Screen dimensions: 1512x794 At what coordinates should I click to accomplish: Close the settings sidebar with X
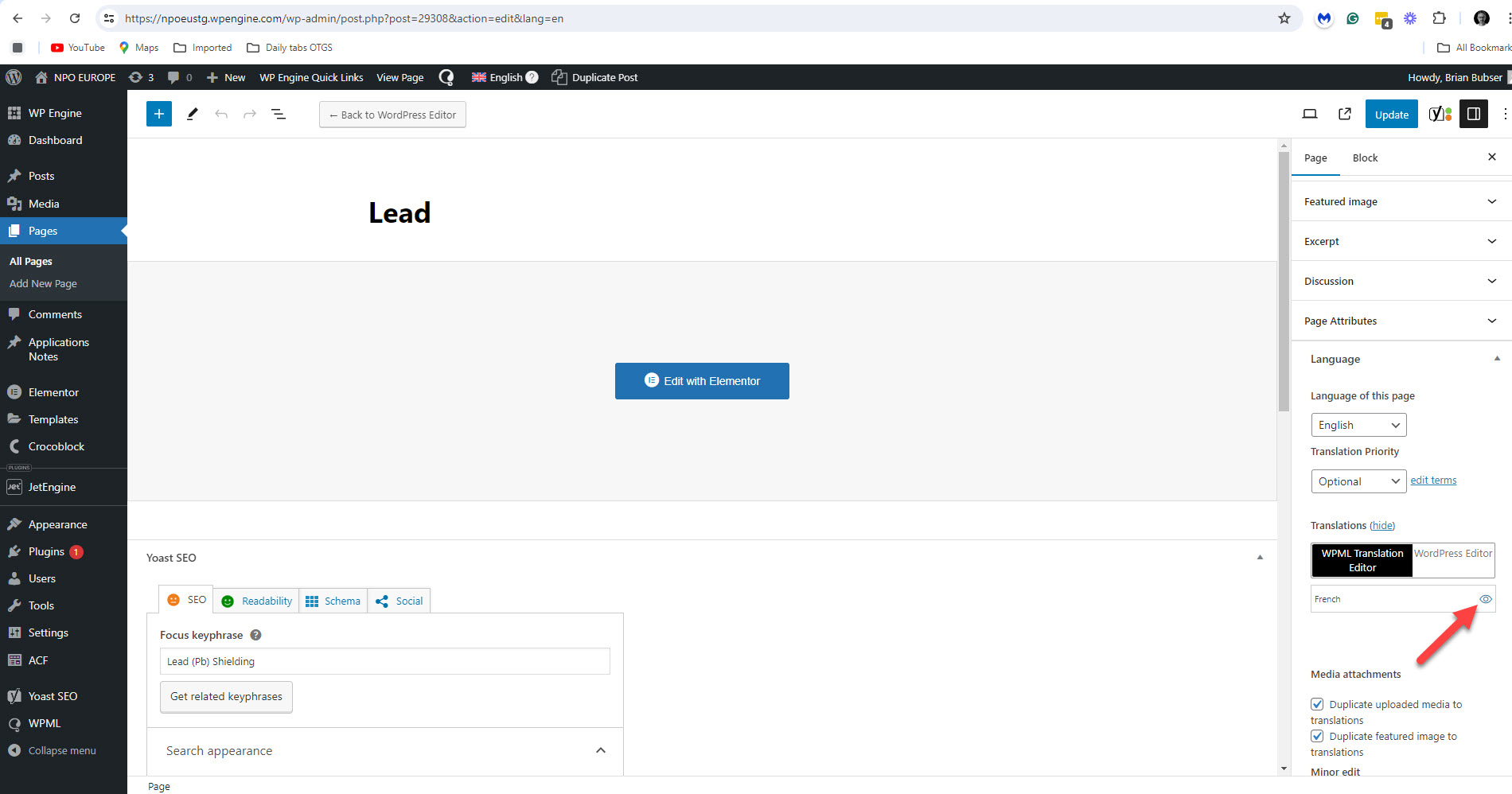[x=1492, y=157]
